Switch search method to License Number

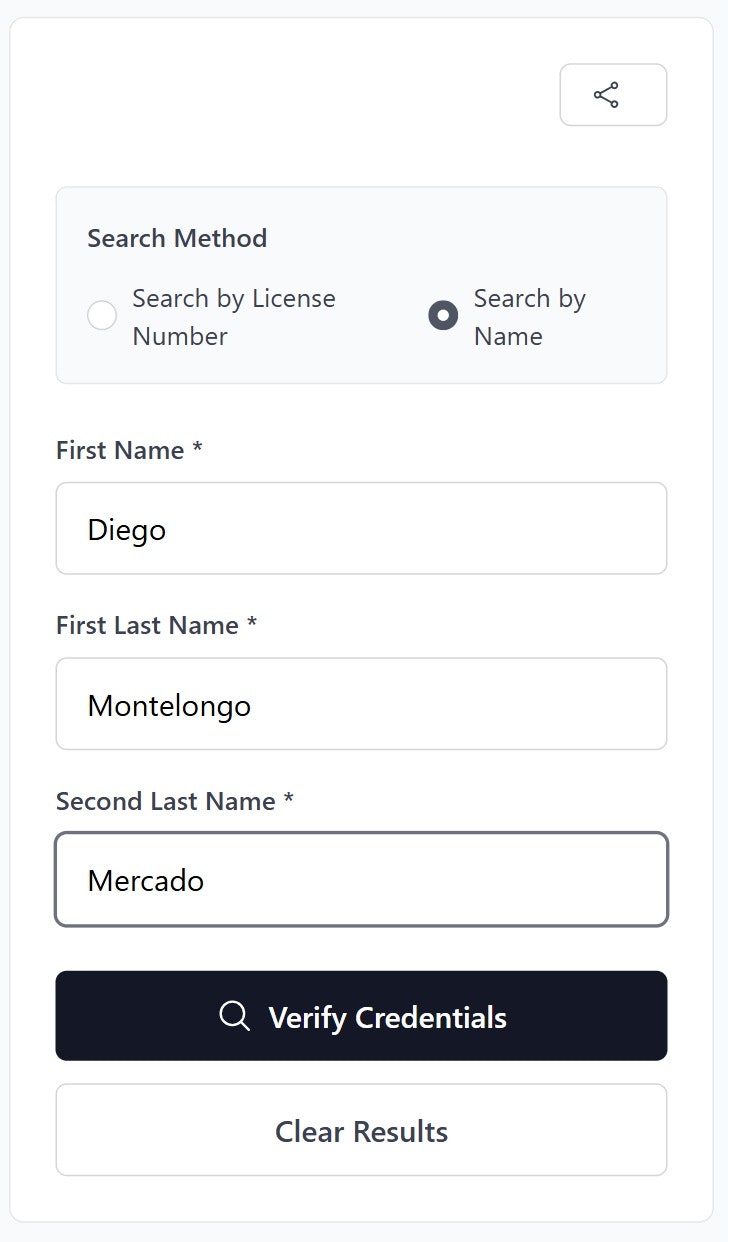coord(101,315)
